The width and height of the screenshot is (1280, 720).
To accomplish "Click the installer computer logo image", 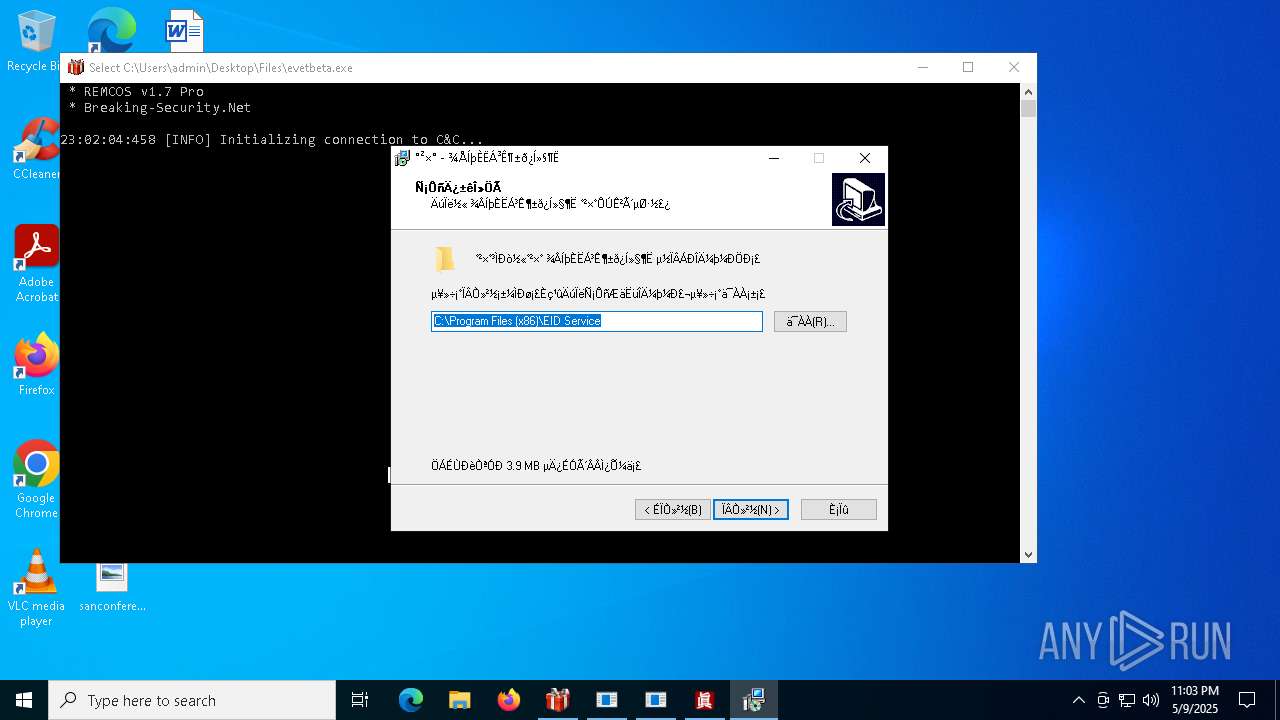I will pos(858,199).
